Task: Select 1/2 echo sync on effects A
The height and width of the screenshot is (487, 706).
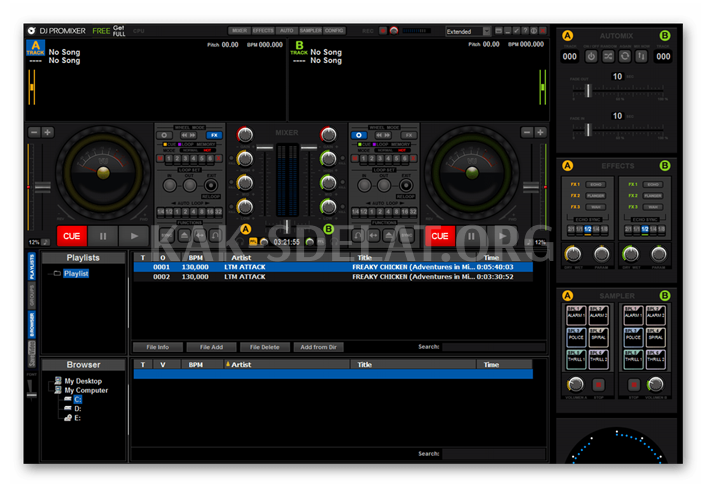Action: (588, 229)
